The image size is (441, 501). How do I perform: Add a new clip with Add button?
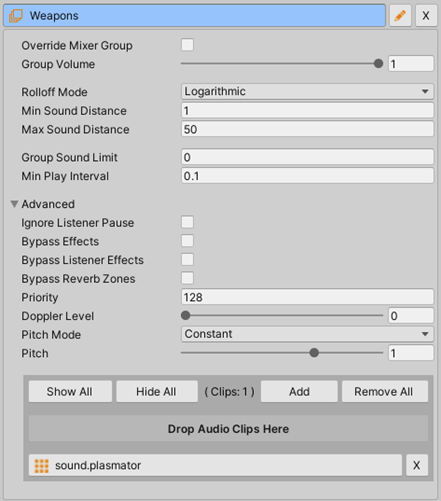pos(299,391)
